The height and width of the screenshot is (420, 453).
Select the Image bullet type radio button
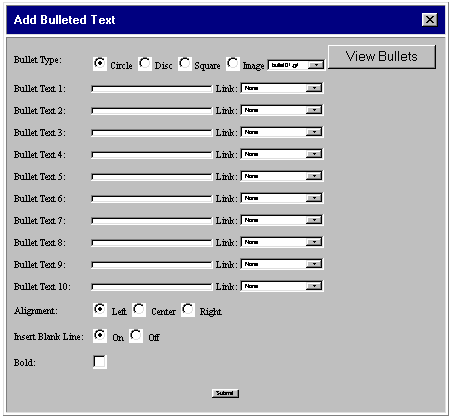point(233,63)
